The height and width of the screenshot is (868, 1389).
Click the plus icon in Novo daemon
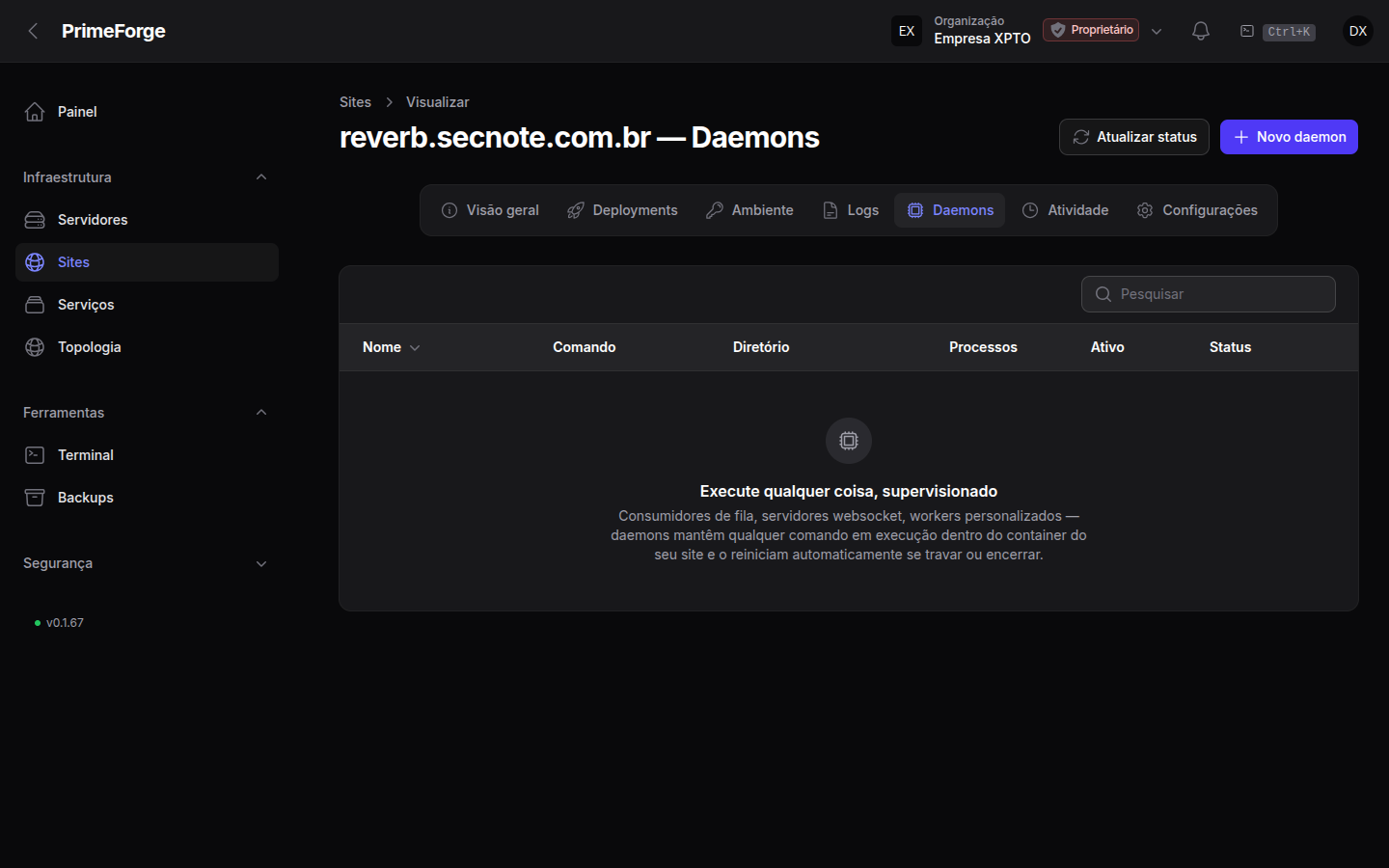(x=1241, y=137)
